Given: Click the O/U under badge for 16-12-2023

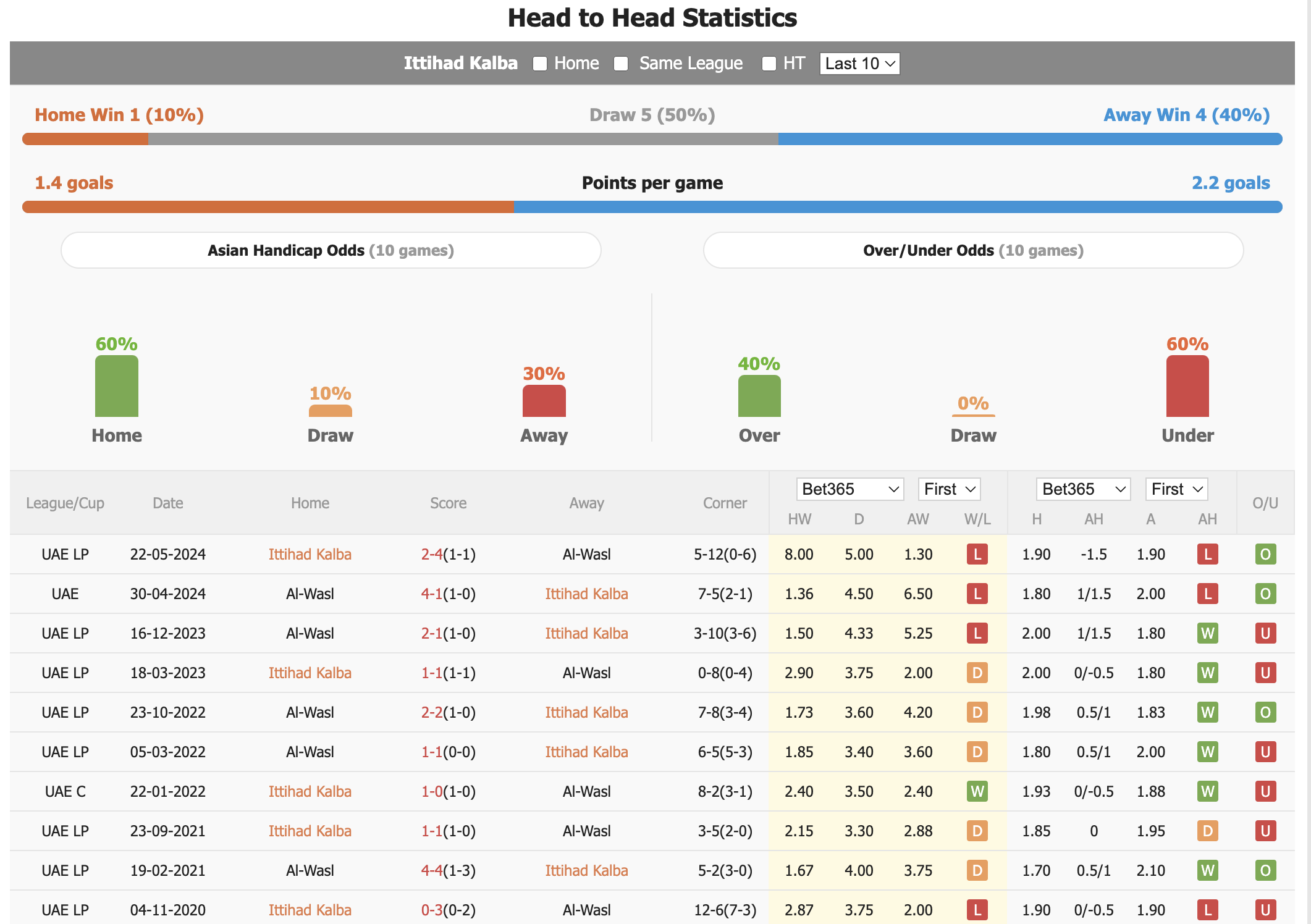Looking at the screenshot, I should click(x=1265, y=633).
